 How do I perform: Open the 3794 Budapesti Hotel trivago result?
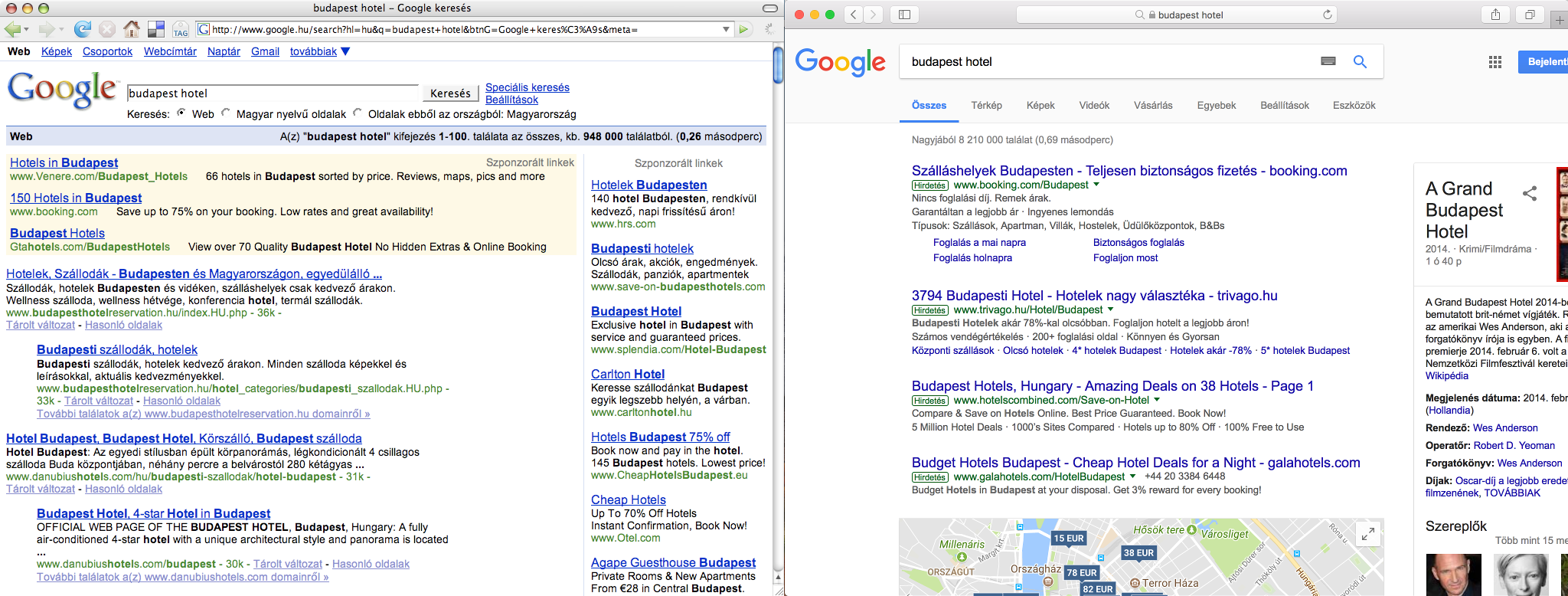tap(1094, 296)
